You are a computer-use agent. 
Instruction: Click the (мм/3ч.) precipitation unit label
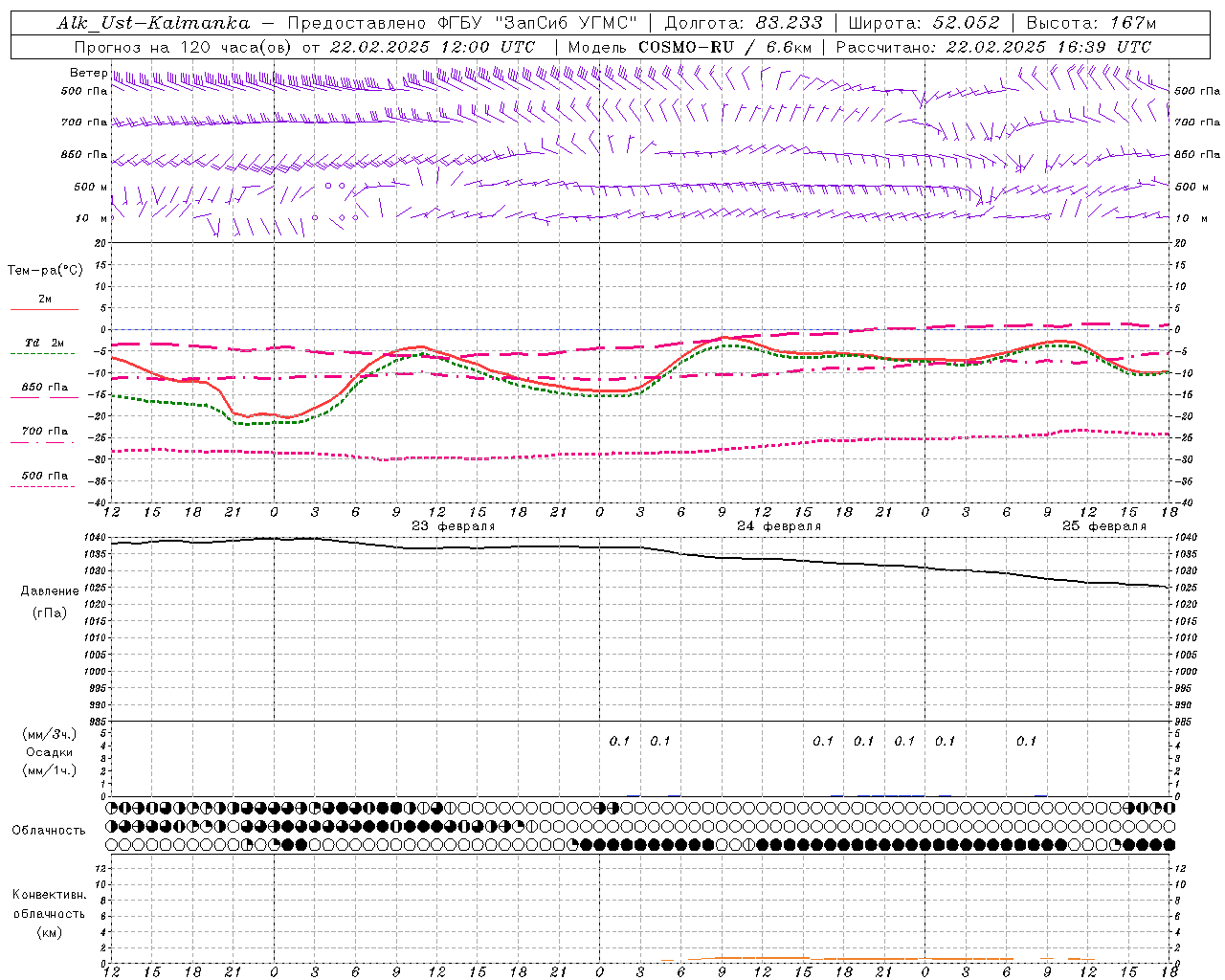pyautogui.click(x=50, y=734)
